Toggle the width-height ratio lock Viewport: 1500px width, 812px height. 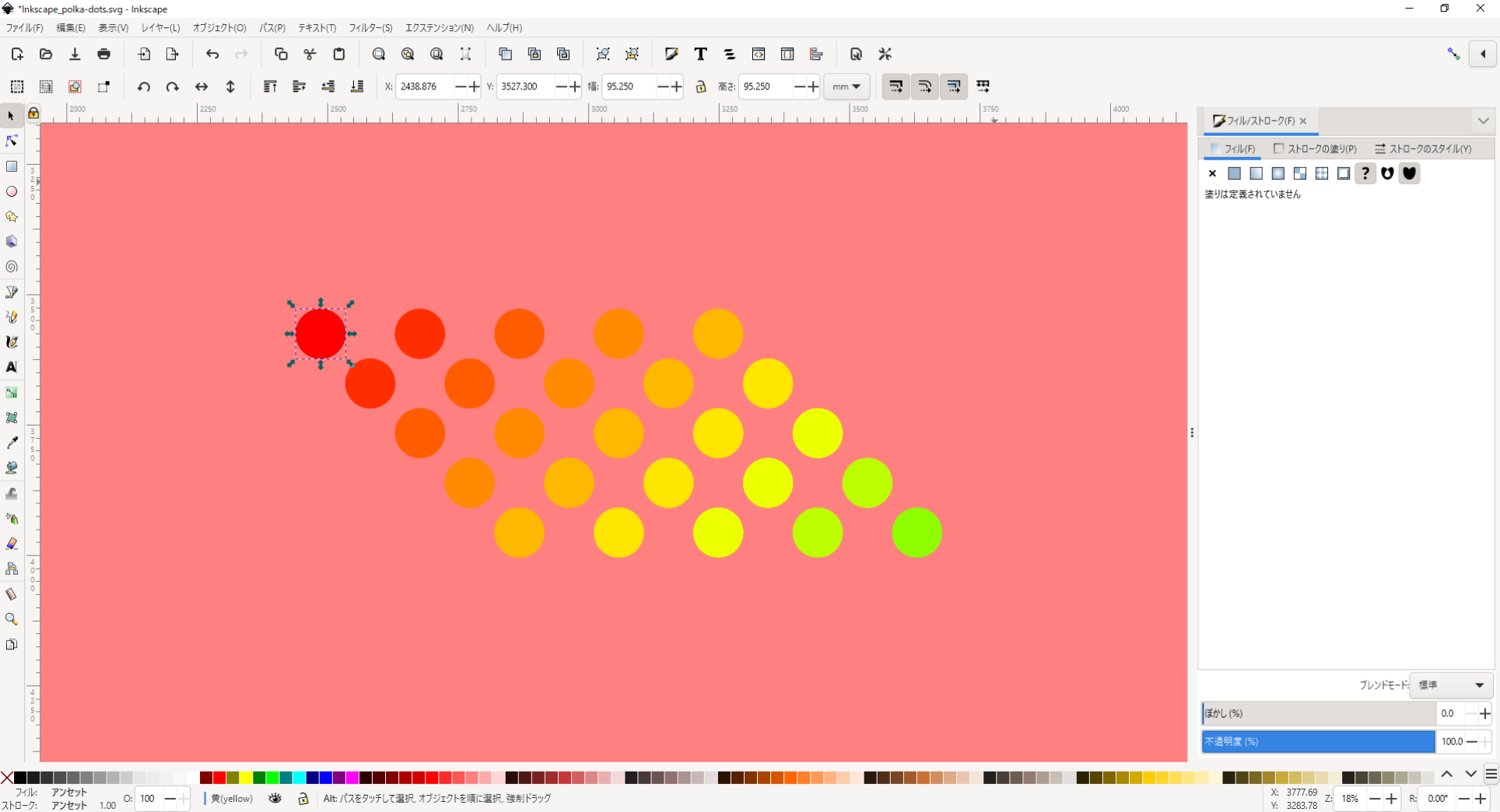[700, 86]
